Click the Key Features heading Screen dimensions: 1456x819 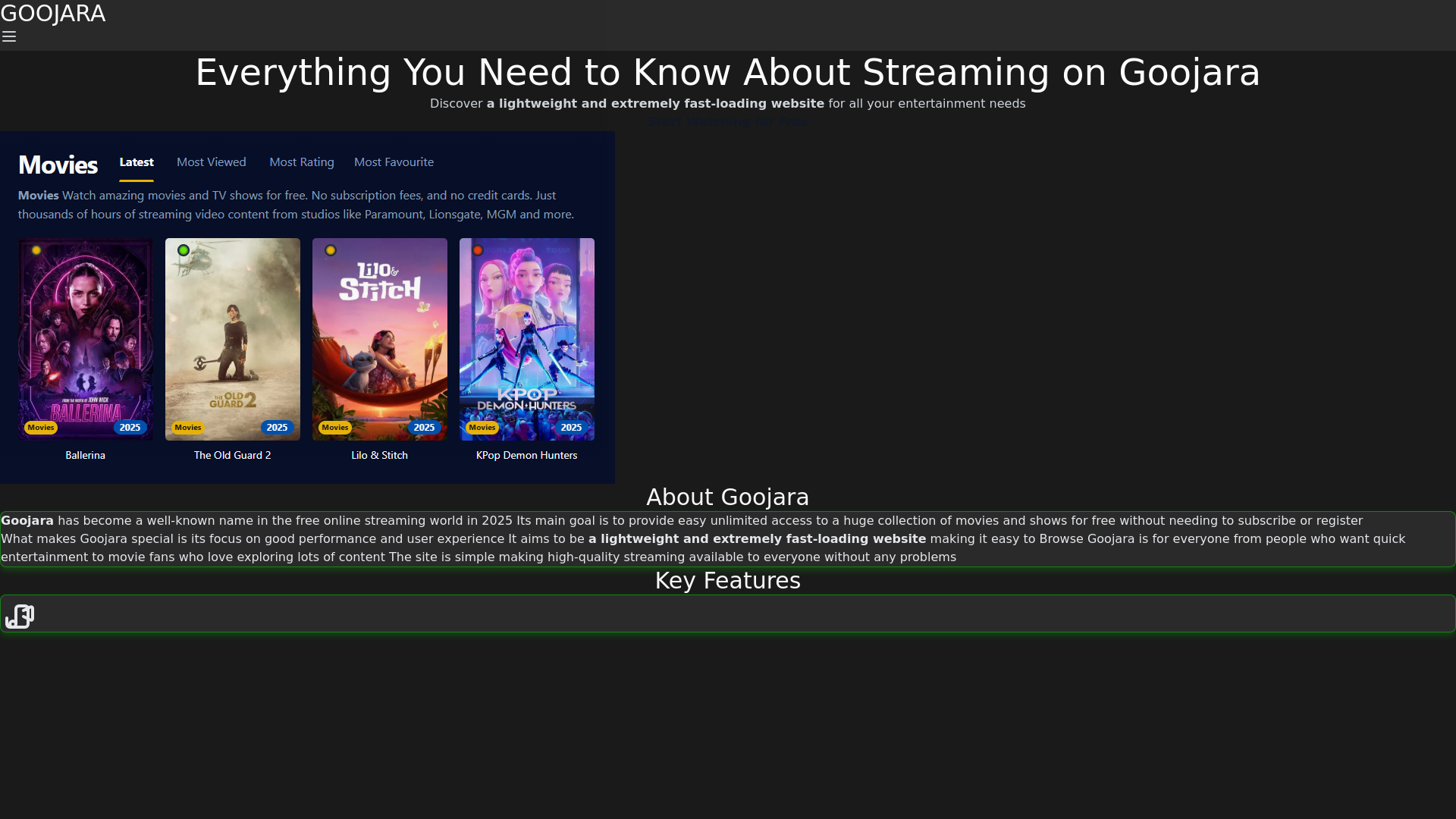pyautogui.click(x=728, y=581)
